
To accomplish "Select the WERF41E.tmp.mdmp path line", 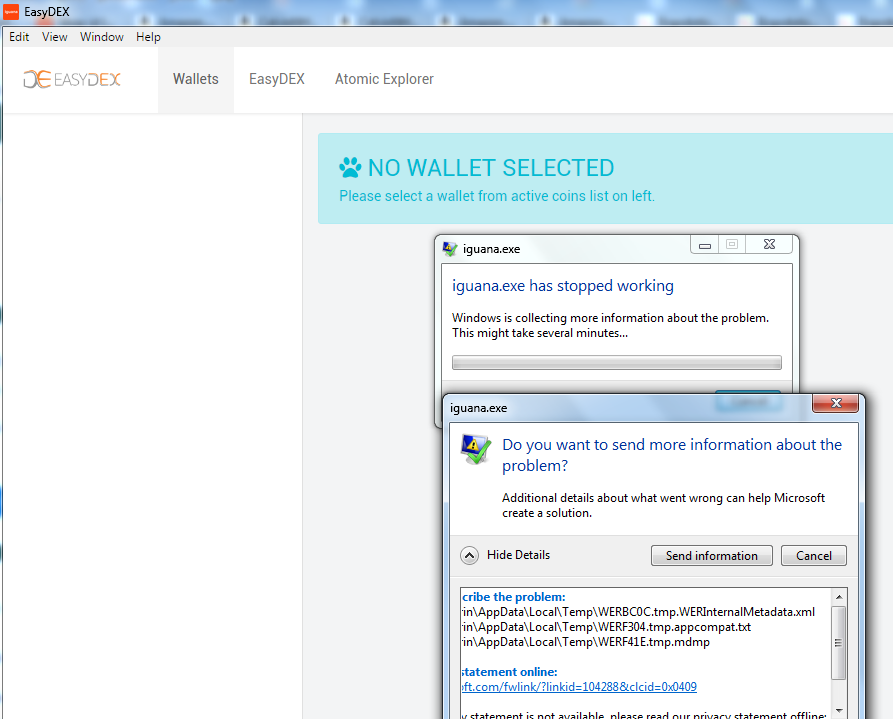I will click(586, 642).
